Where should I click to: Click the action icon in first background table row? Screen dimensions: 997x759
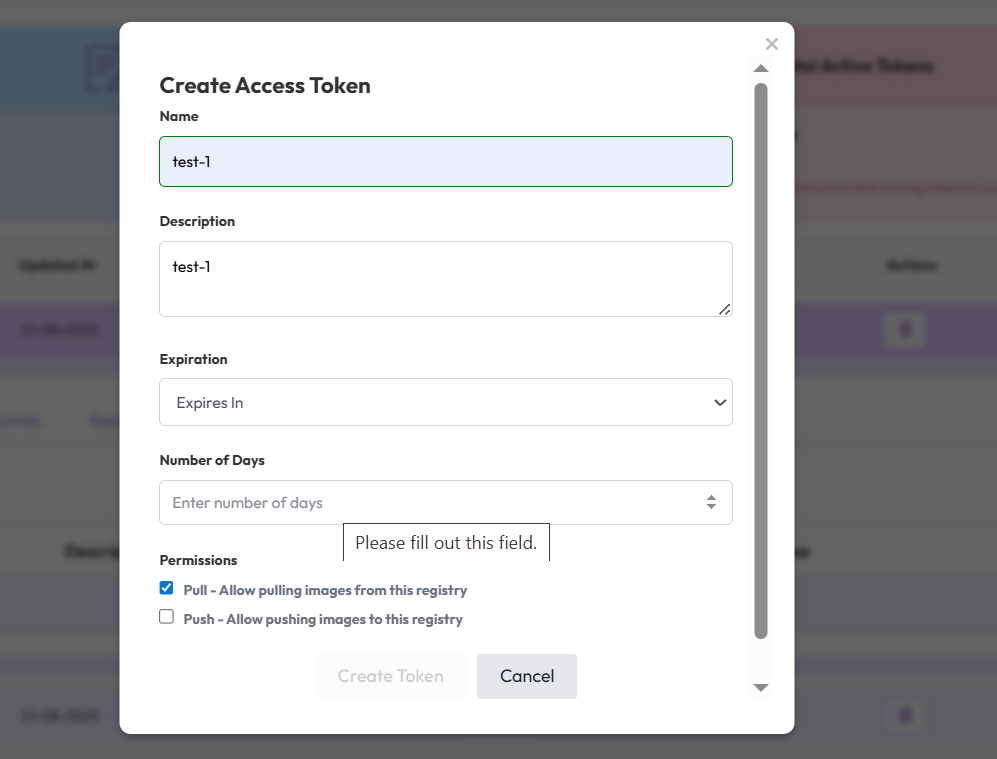(x=905, y=330)
